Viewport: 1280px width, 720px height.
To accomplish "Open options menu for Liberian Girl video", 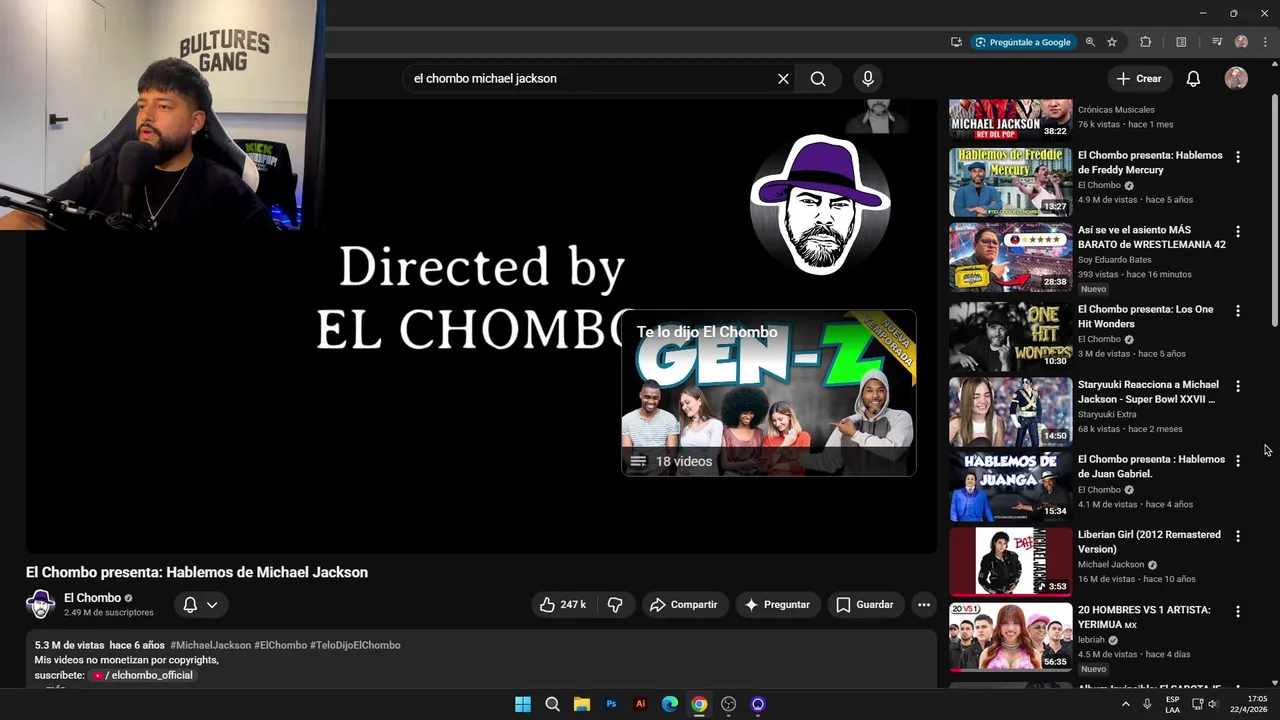I will coord(1238,536).
